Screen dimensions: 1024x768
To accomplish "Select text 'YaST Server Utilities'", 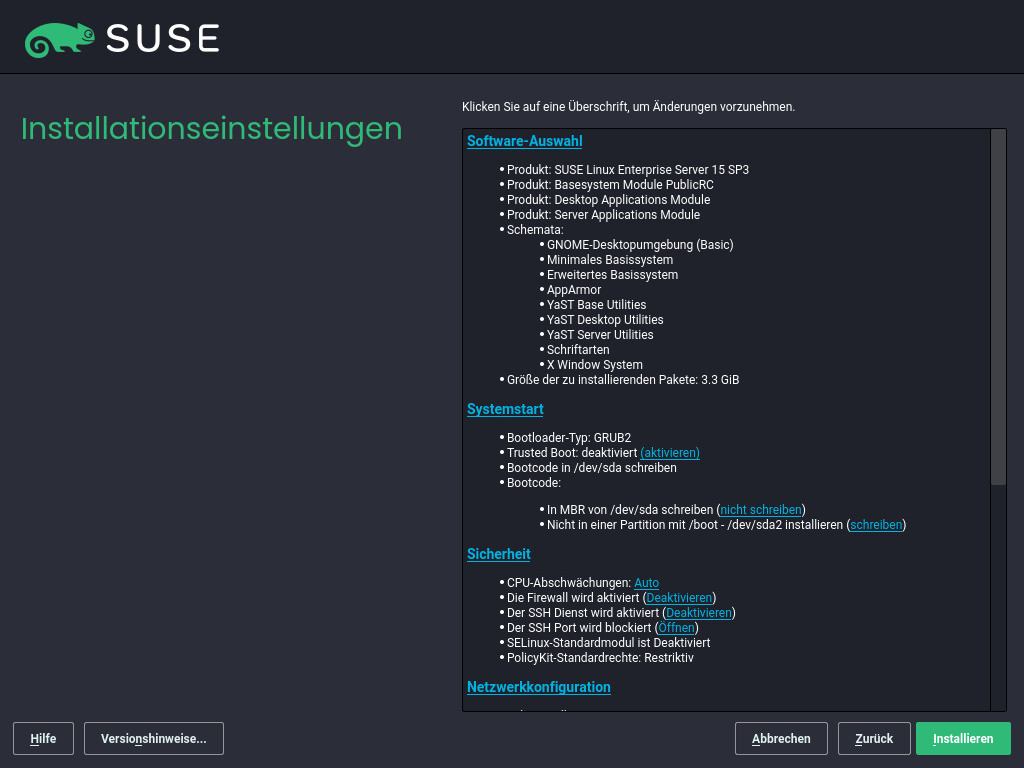I will click(x=600, y=335).
